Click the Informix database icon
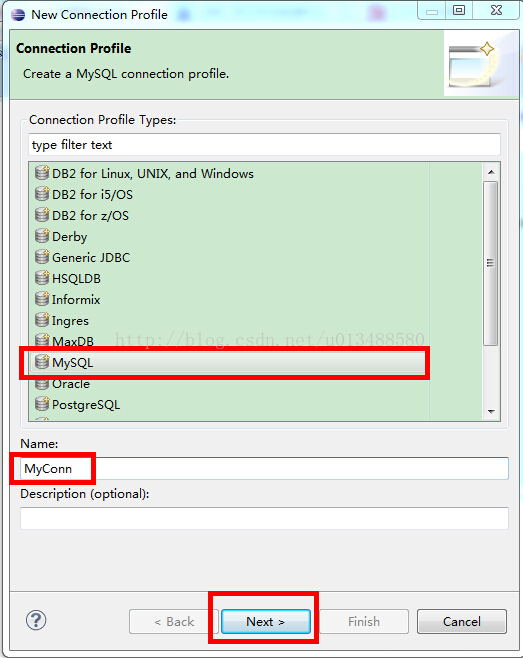 (x=42, y=298)
